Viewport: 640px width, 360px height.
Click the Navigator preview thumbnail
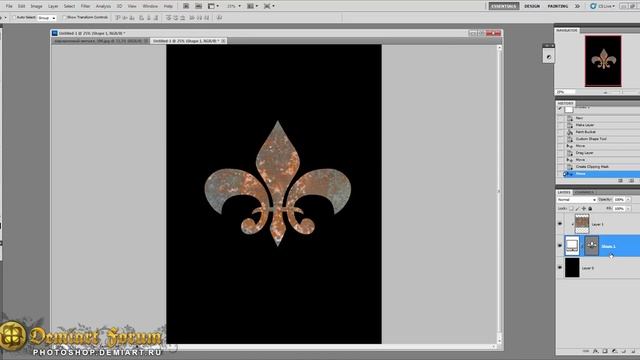click(x=603, y=61)
